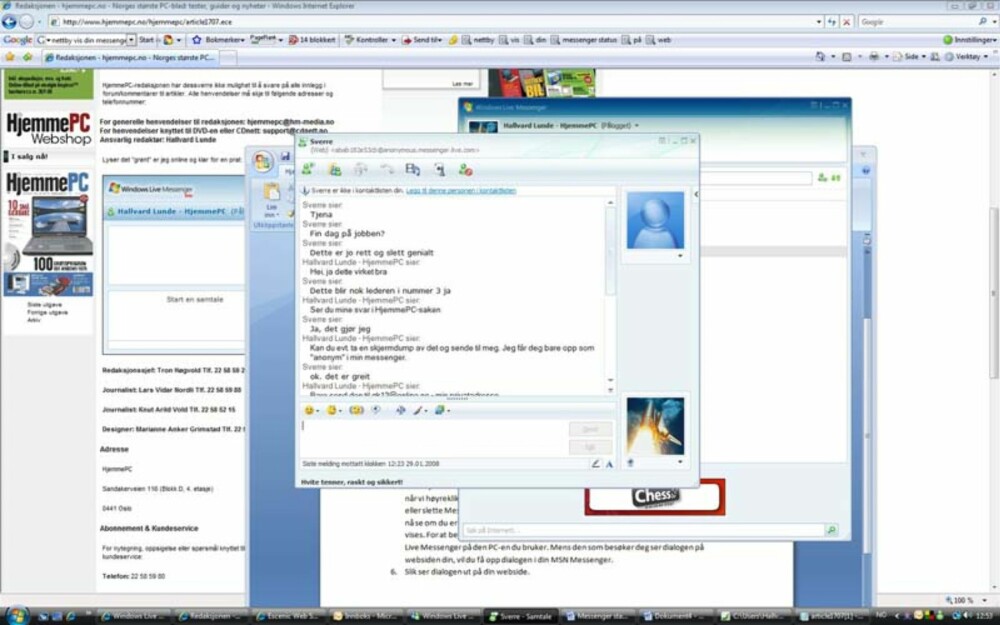Click 14 blokkert popup blocker button

tap(312, 40)
